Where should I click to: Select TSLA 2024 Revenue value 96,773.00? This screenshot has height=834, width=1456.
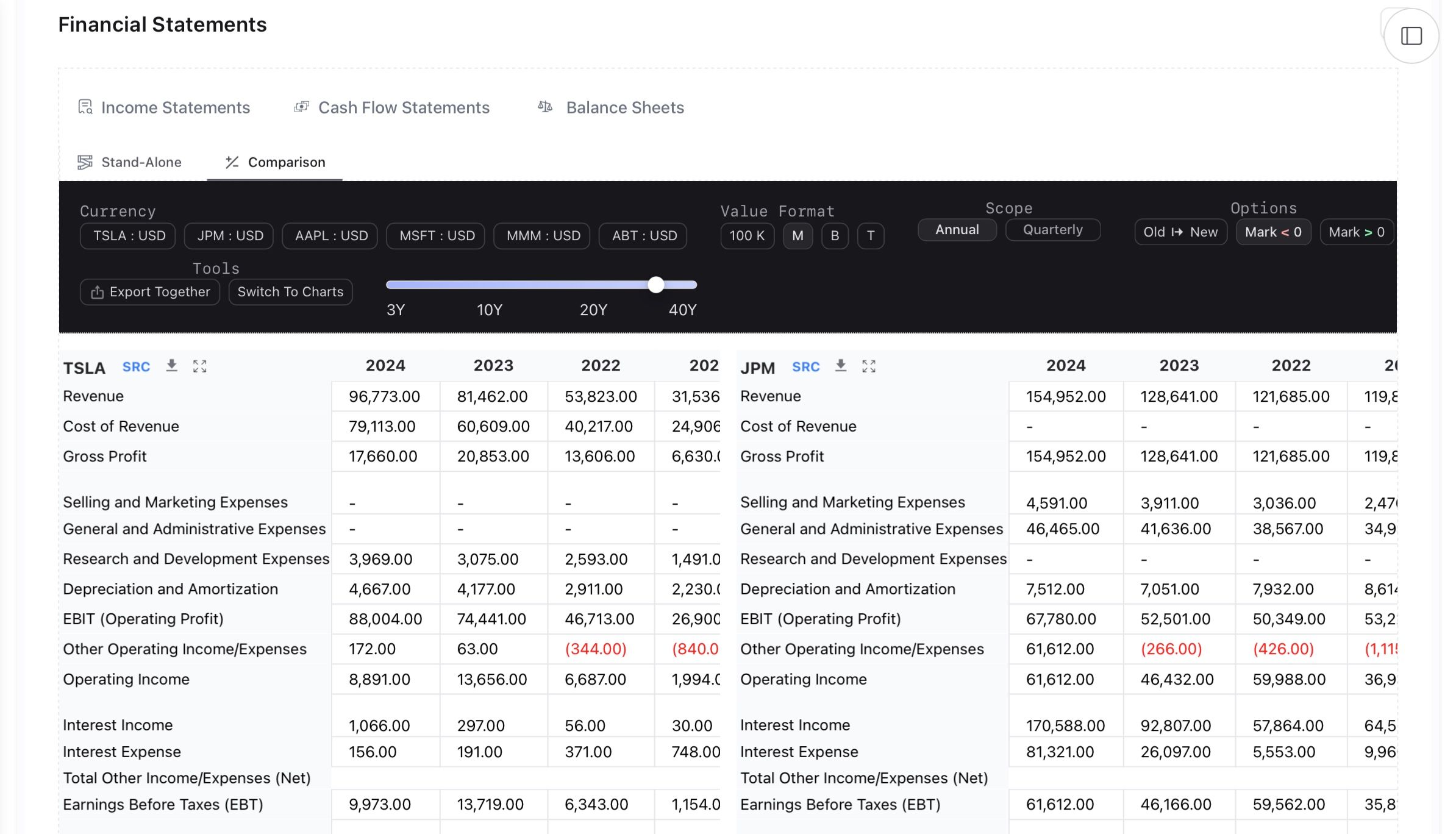pyautogui.click(x=384, y=397)
